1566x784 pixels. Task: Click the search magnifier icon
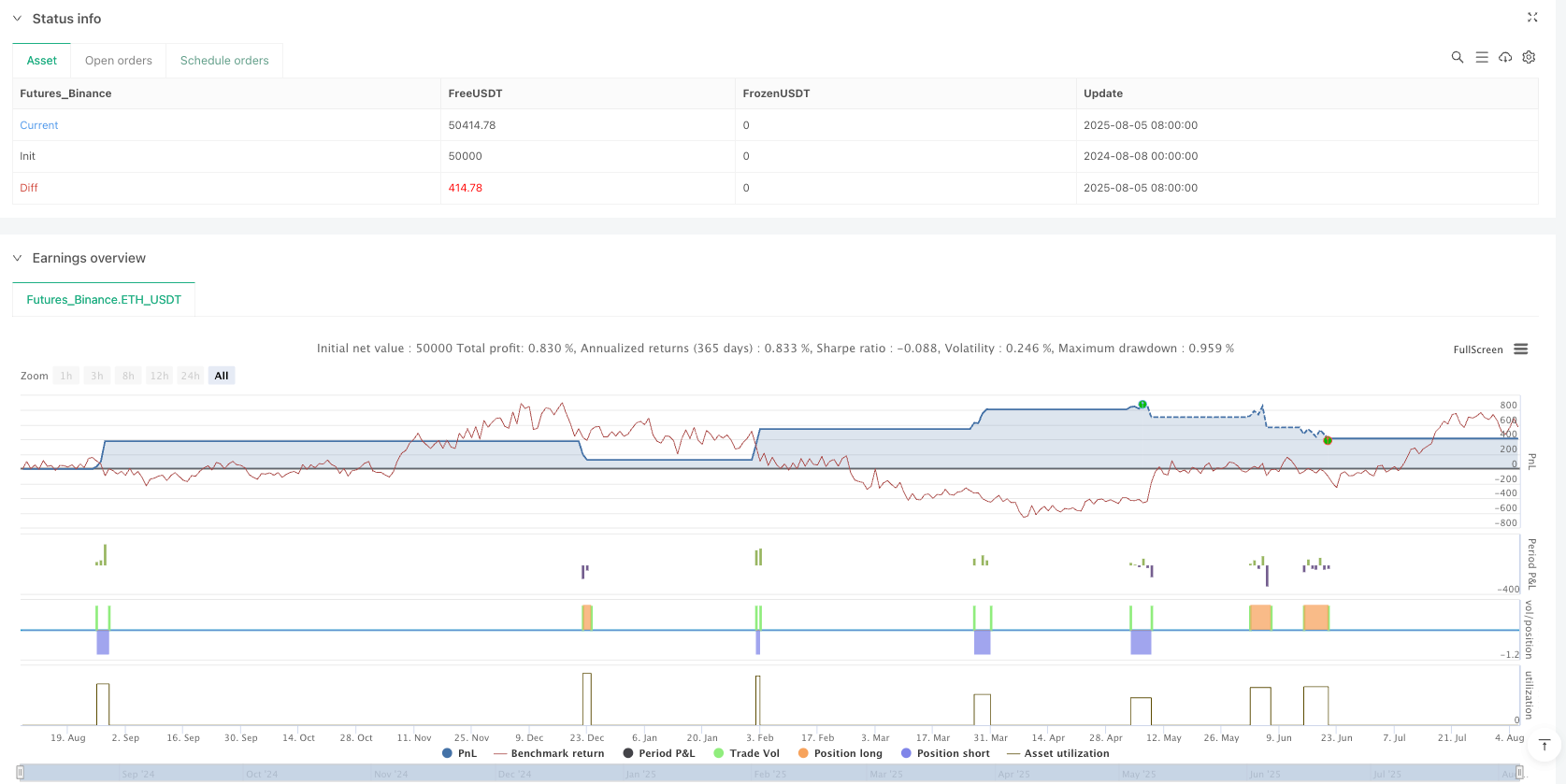click(x=1457, y=57)
